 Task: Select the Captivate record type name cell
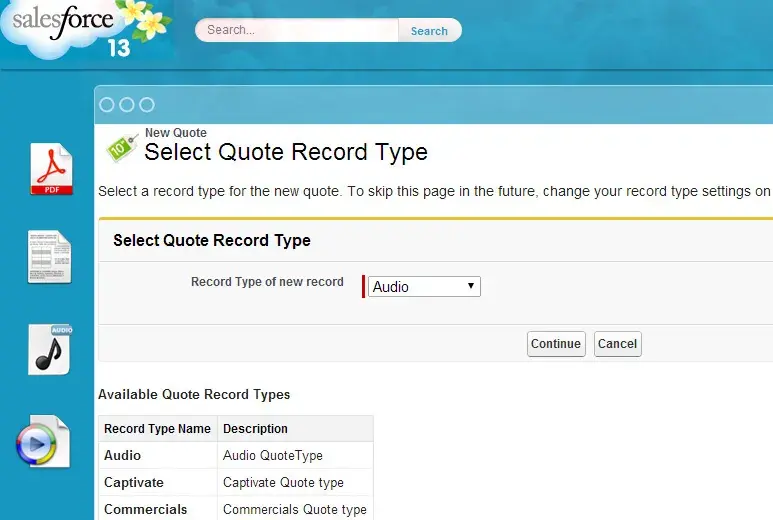click(x=158, y=483)
